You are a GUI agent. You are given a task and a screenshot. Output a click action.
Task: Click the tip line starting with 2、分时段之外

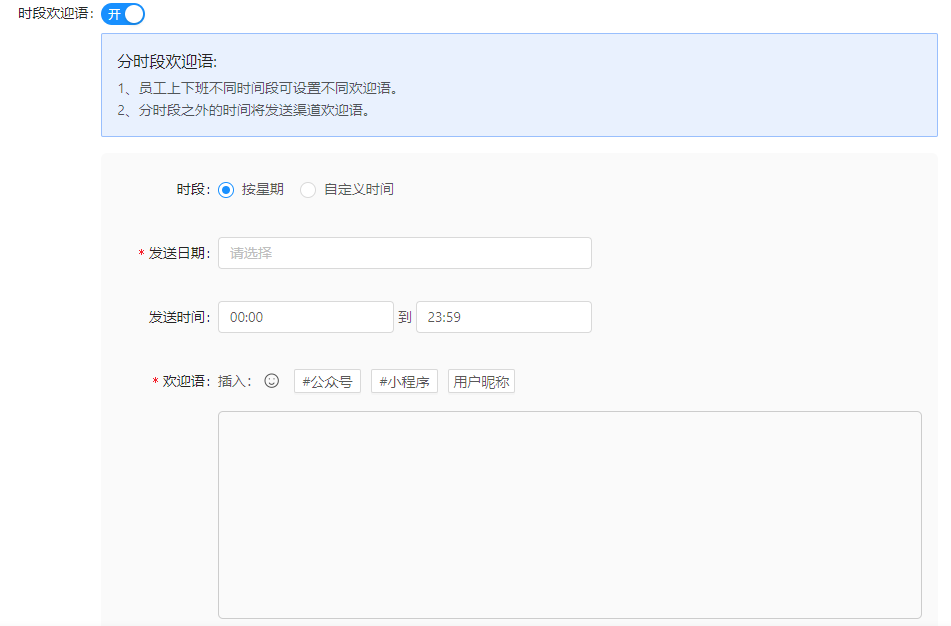(244, 110)
